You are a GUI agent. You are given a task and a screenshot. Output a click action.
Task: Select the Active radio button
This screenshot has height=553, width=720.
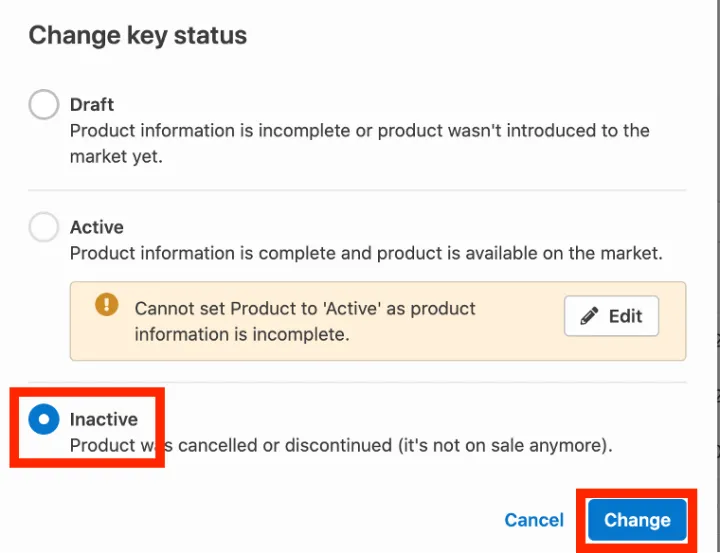(x=44, y=227)
